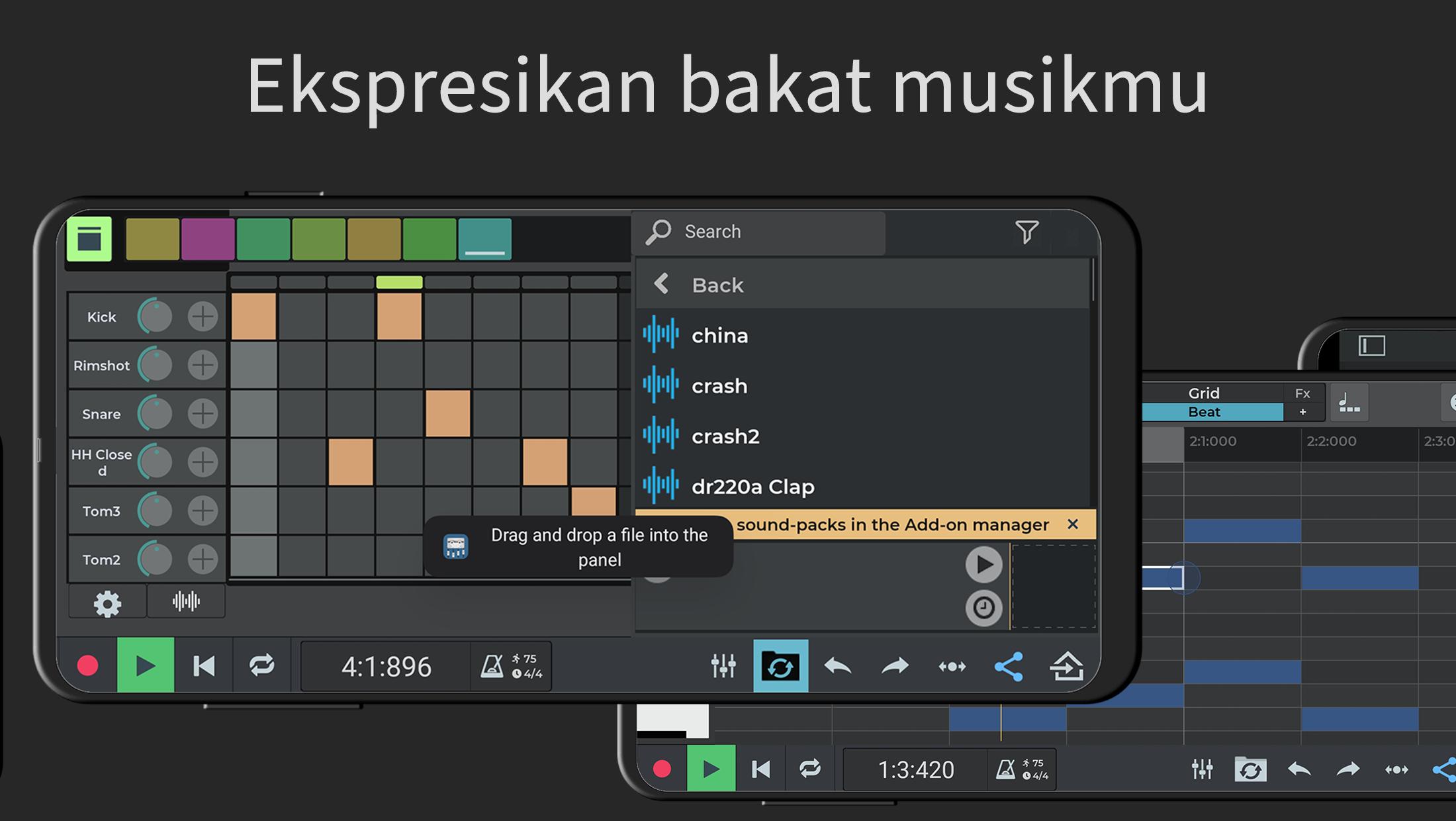1456x821 pixels.
Task: Select the teal pattern swatch with underline
Action: point(484,239)
